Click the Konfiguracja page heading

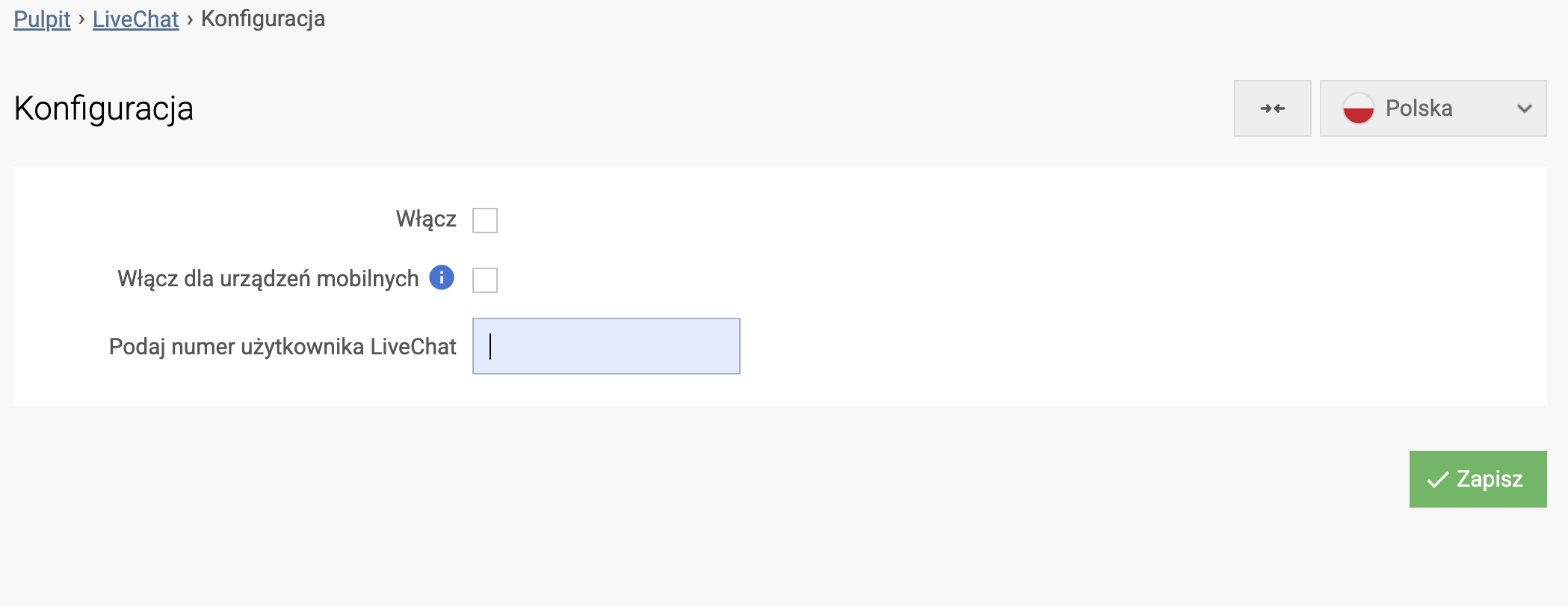click(104, 108)
